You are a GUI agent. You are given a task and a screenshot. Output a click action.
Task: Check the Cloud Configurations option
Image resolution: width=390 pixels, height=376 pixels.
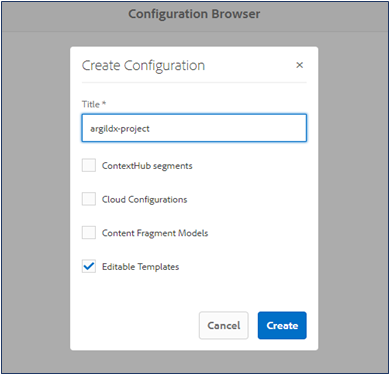(89, 199)
